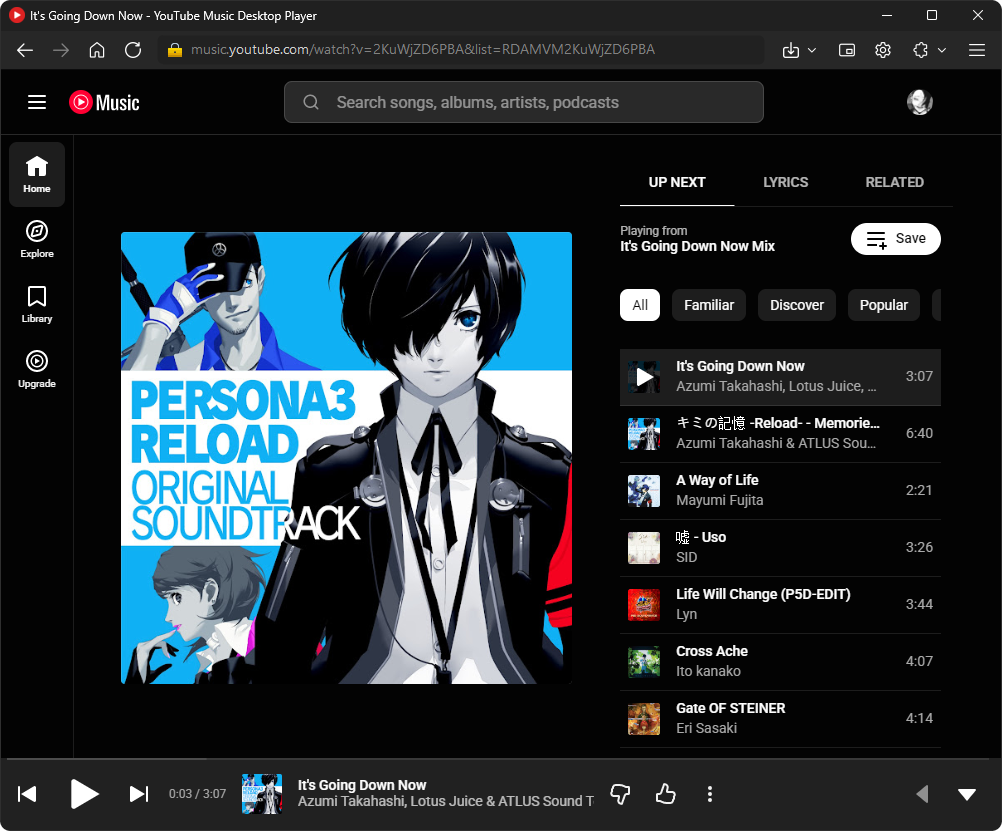Screen dimensions: 1002x831
Task: Collapse the player bar with the down arrow
Action: [x=966, y=794]
